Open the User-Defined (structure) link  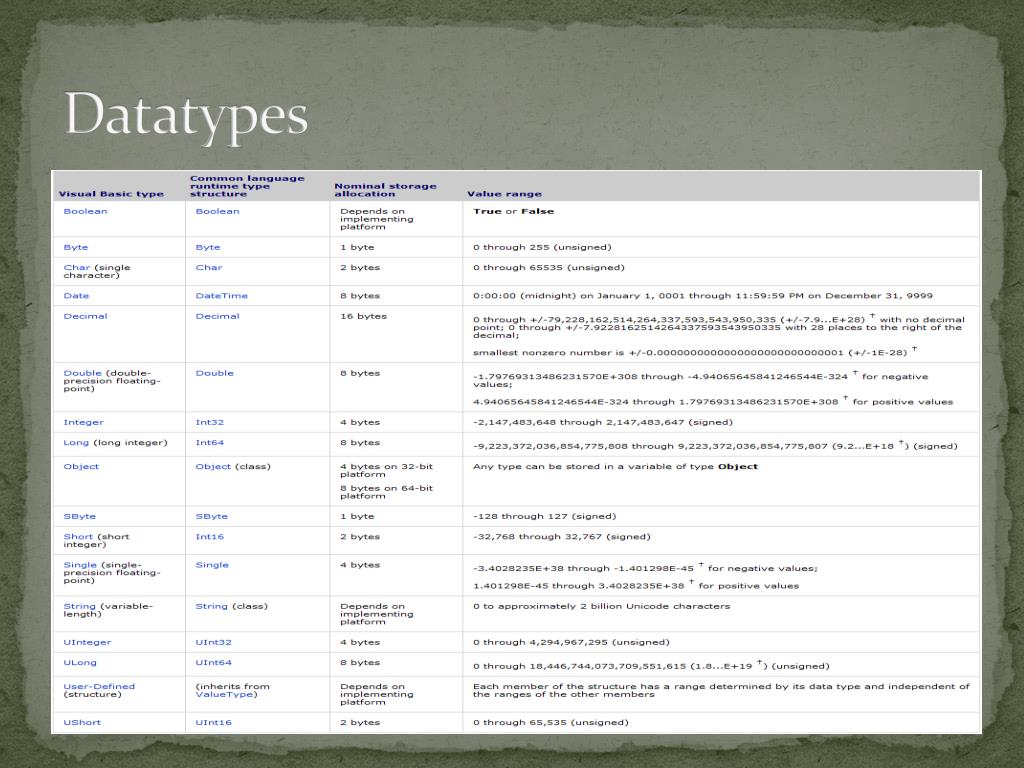[99, 686]
